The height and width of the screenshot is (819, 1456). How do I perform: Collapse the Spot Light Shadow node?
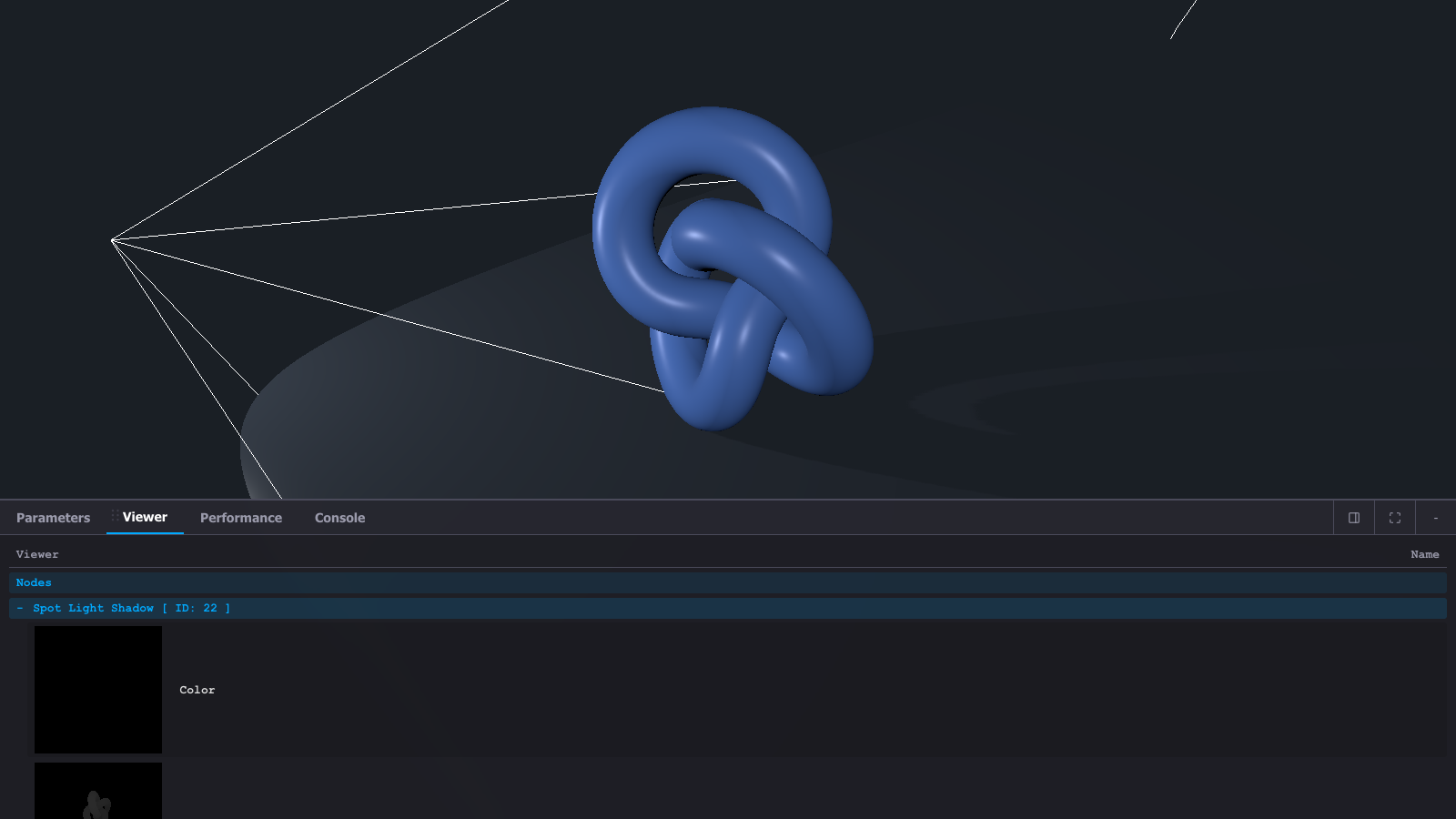click(x=20, y=608)
